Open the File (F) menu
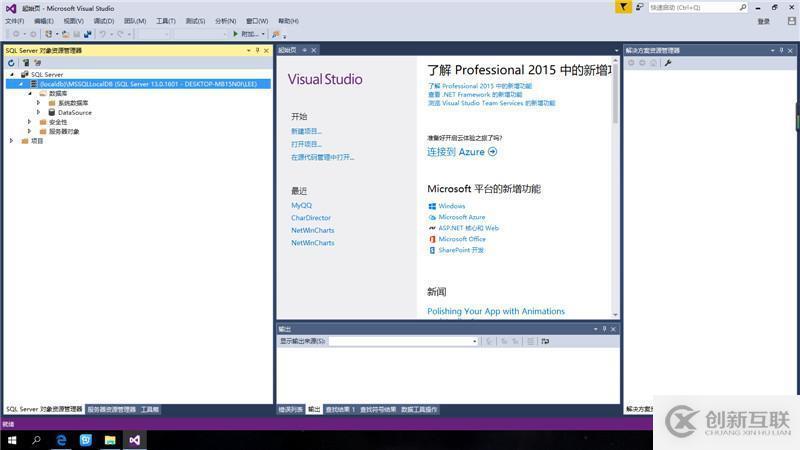Screen dimensions: 800x450 pos(14,21)
